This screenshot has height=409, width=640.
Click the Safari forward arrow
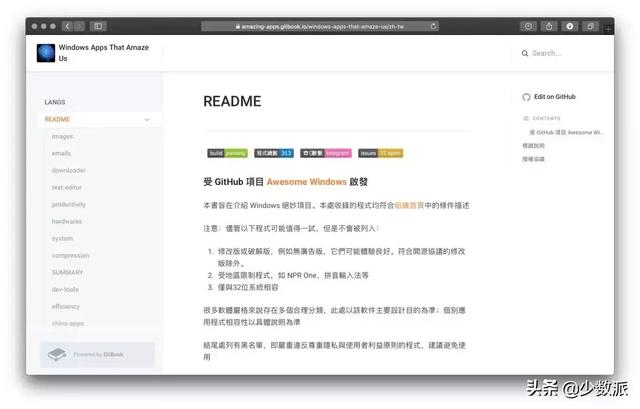80,26
